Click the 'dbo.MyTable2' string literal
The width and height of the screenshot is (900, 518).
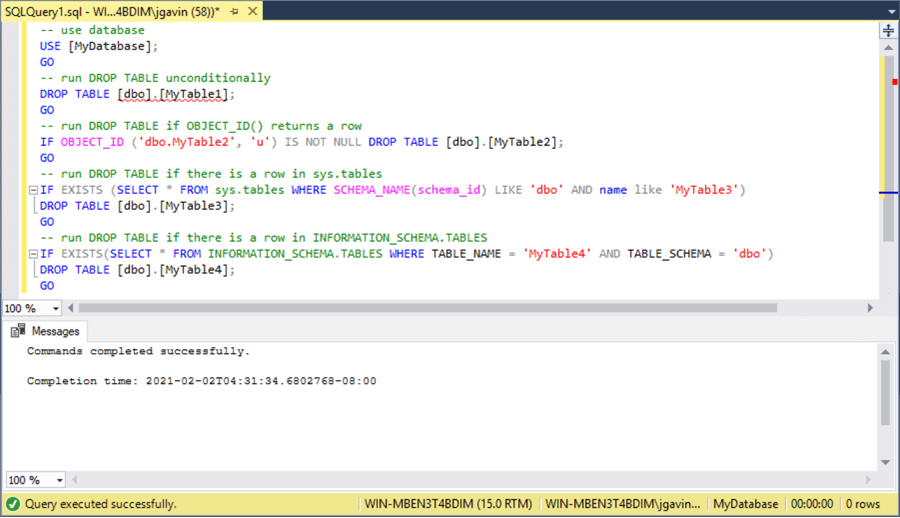187,142
